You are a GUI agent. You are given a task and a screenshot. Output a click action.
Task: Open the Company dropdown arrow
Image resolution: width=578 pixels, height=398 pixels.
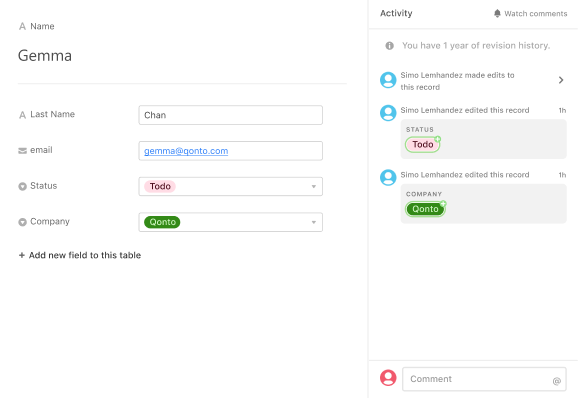pyautogui.click(x=314, y=222)
